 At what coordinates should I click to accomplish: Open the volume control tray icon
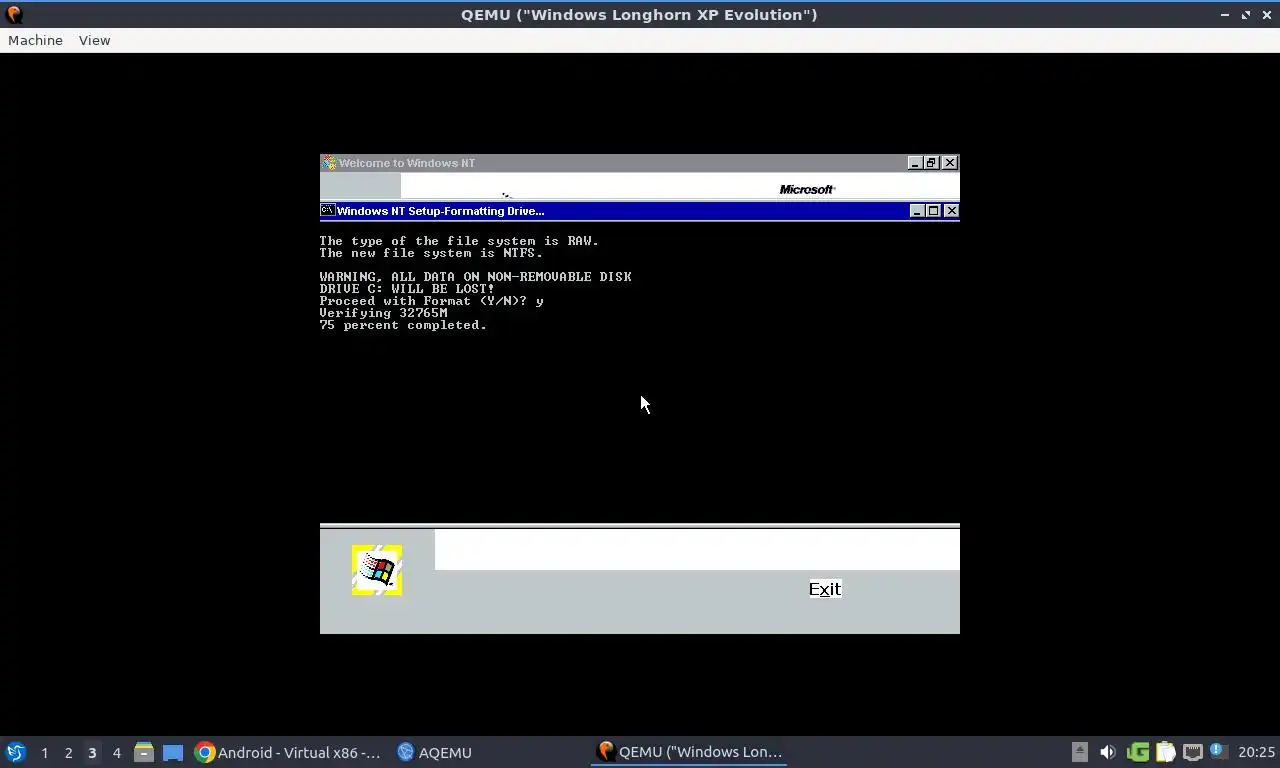(x=1107, y=752)
